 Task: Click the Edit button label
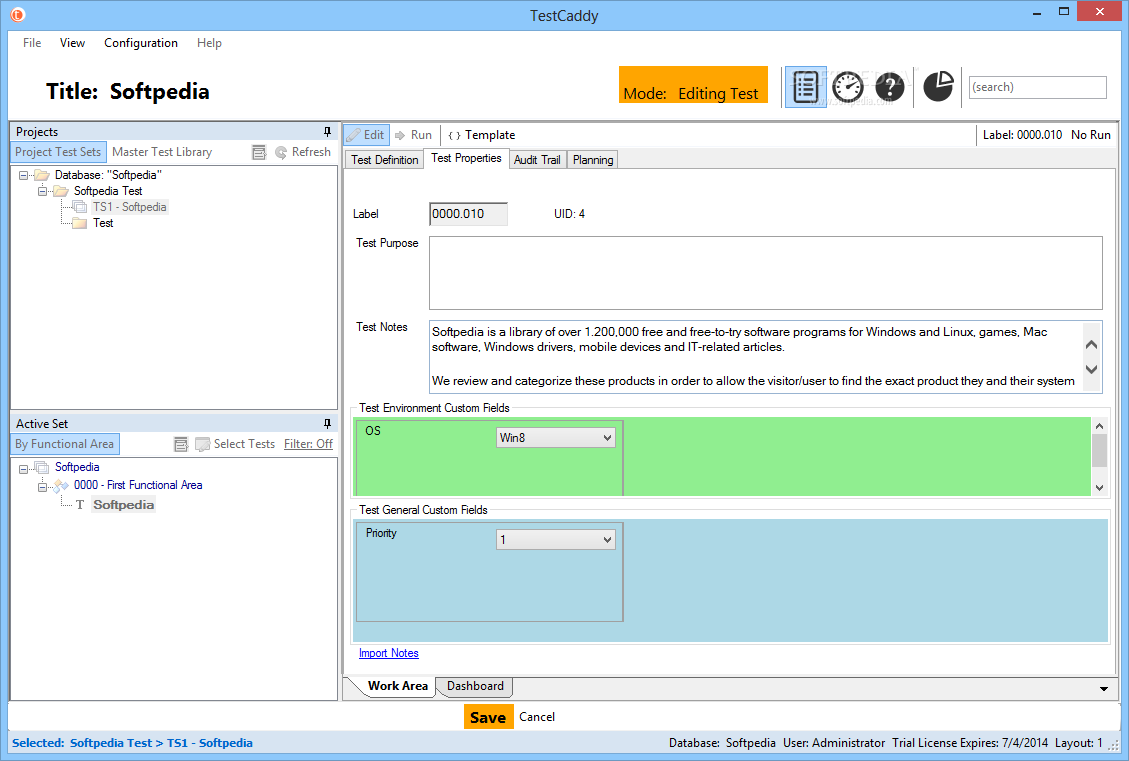[x=374, y=135]
